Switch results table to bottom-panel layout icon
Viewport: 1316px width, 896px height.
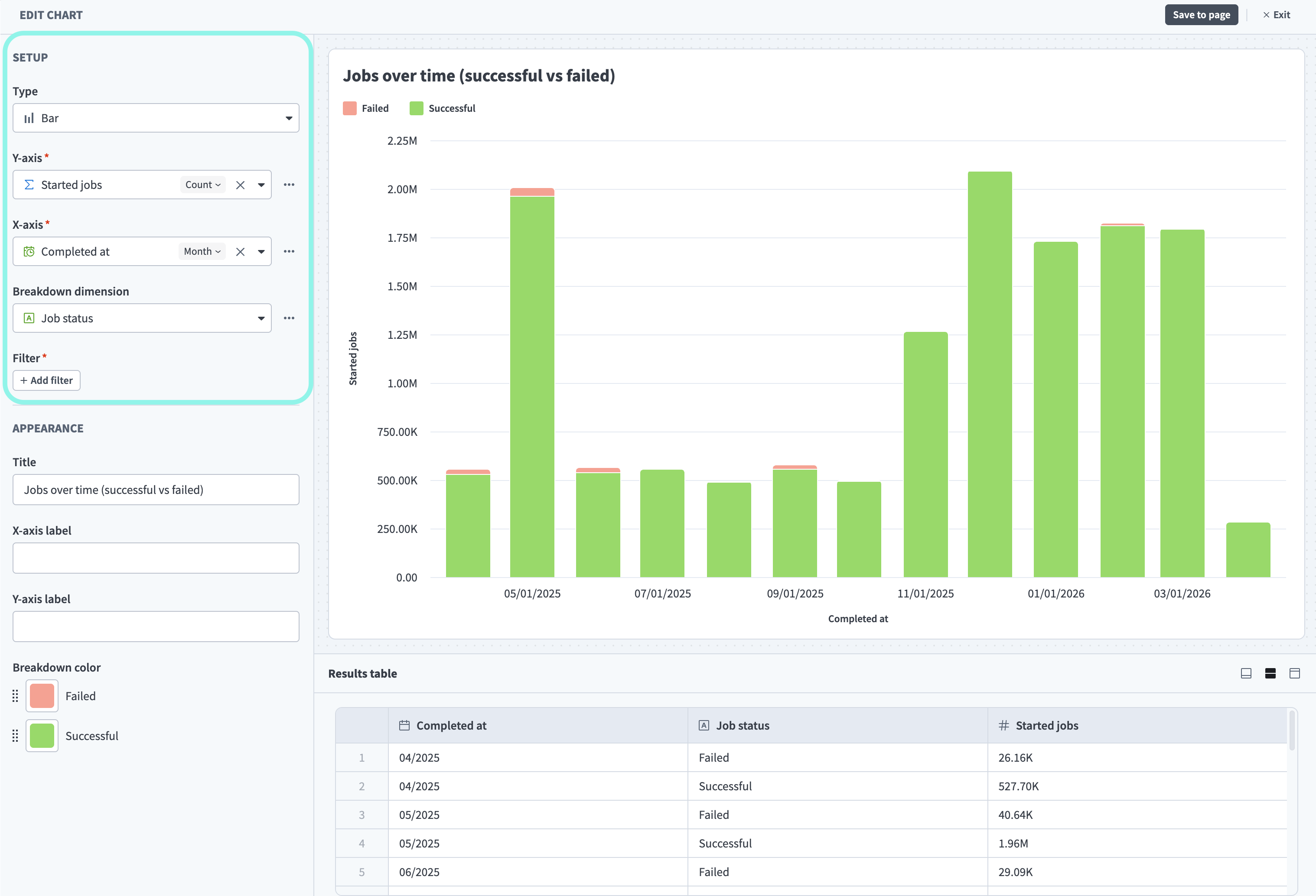coord(1246,674)
